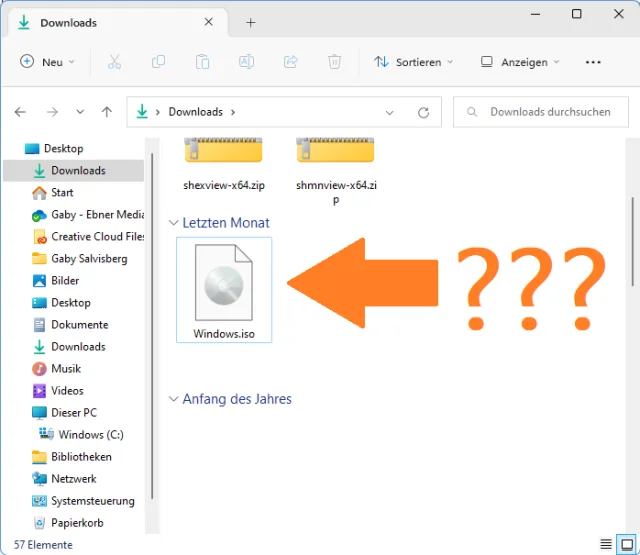The image size is (640, 555).
Task: Open the Sortieren dropdown menu
Action: point(413,62)
